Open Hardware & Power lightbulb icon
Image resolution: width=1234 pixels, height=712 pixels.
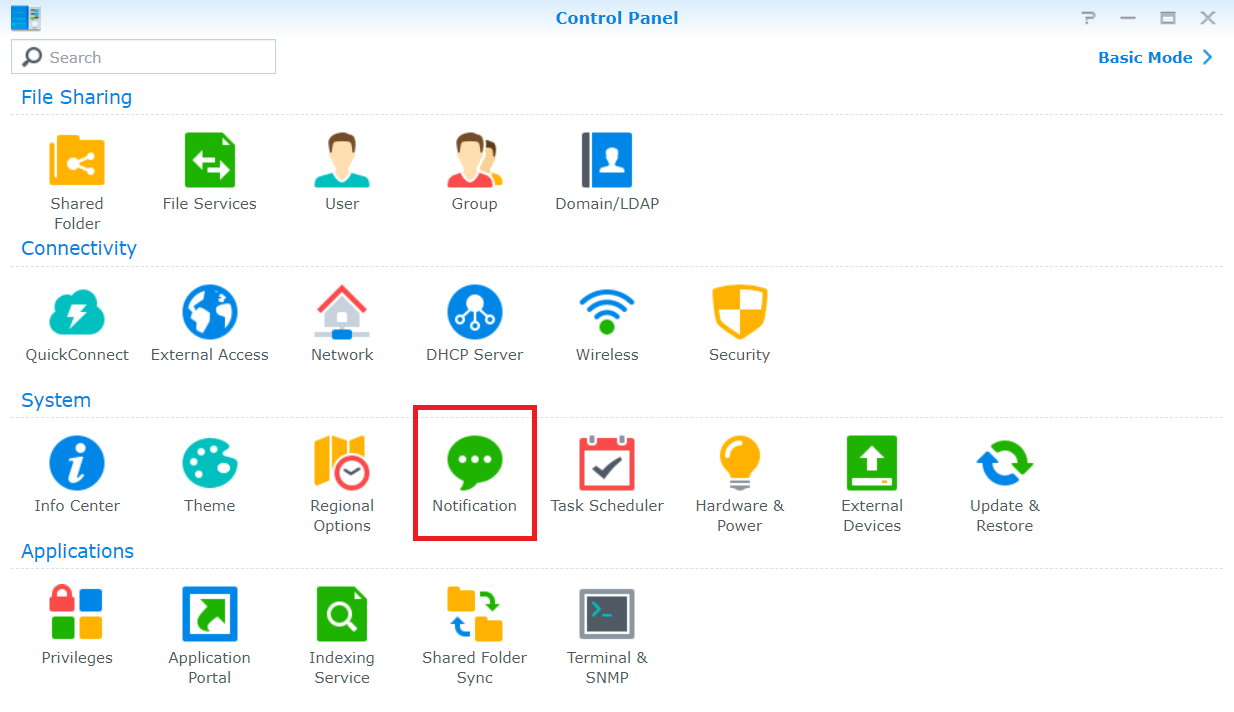(x=740, y=463)
